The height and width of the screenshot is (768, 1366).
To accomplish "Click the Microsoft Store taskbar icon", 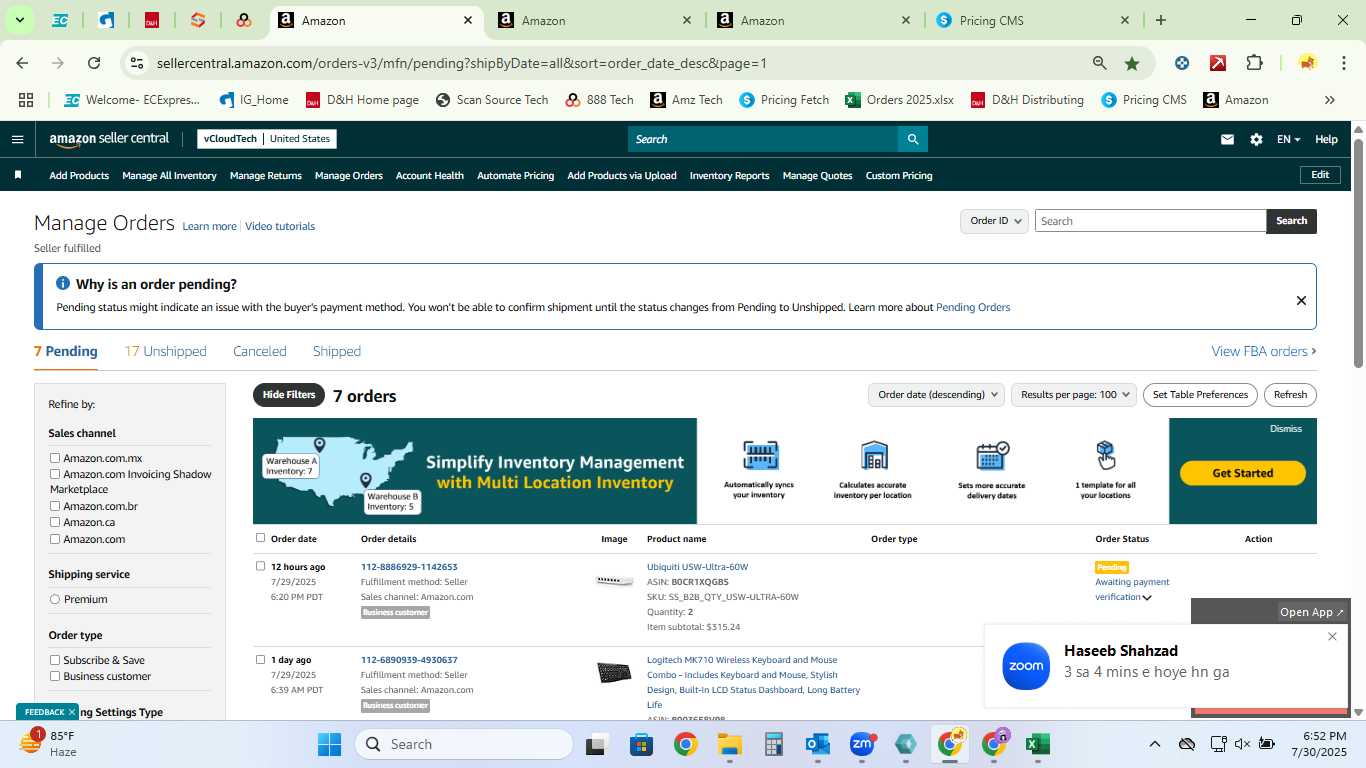I will pos(641,744).
